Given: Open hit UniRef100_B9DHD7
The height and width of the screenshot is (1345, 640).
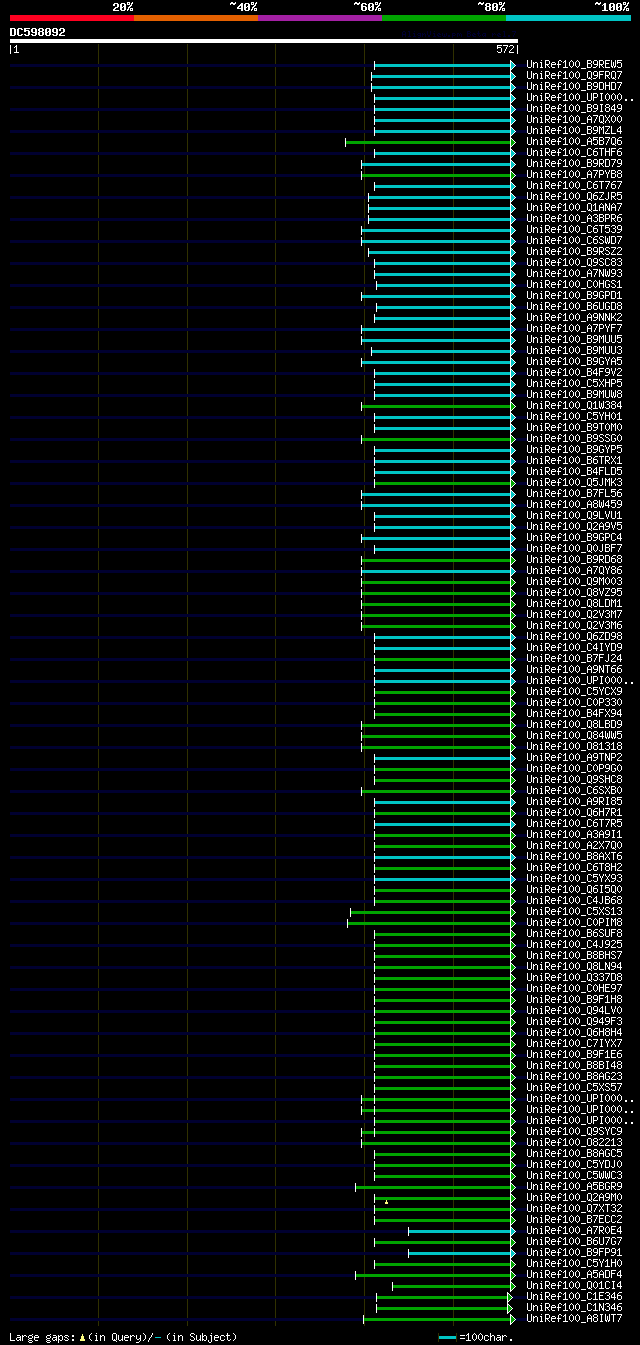Looking at the screenshot, I should click(574, 86).
